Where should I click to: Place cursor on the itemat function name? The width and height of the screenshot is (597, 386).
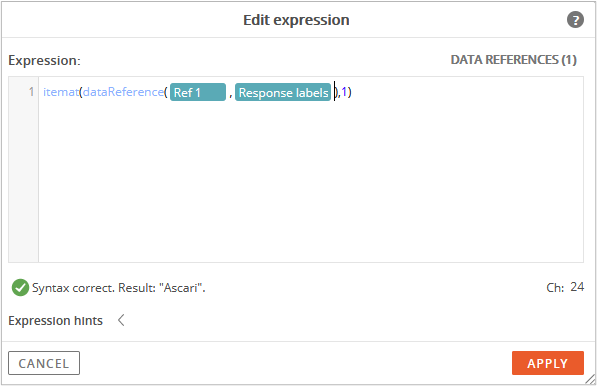tap(61, 92)
